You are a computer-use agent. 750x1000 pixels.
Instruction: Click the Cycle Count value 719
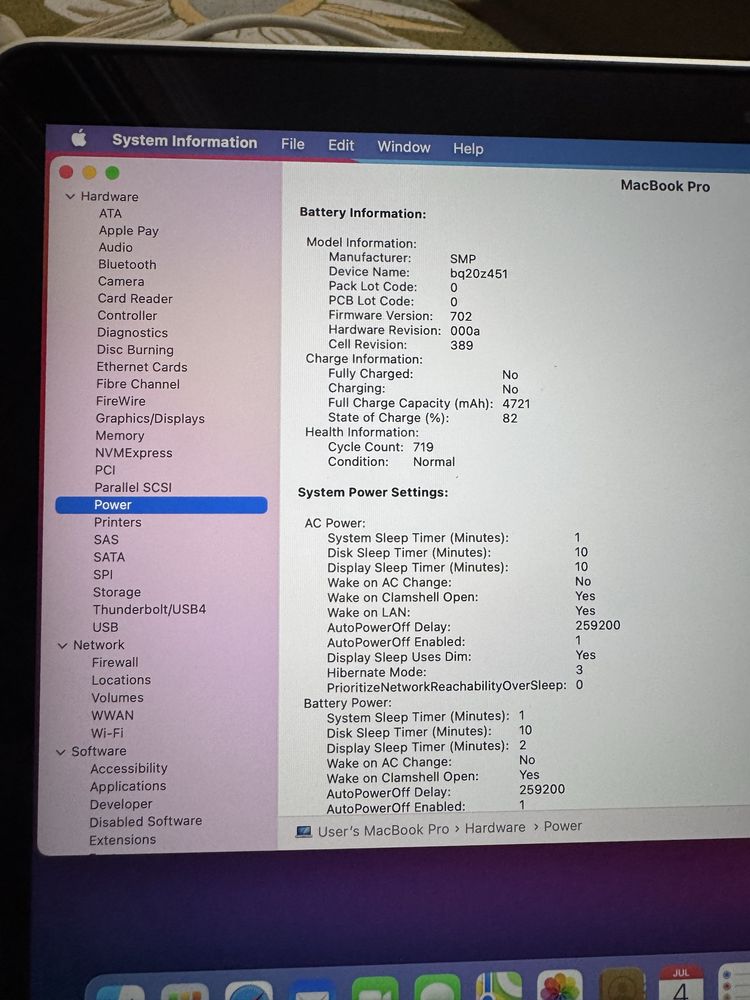423,448
